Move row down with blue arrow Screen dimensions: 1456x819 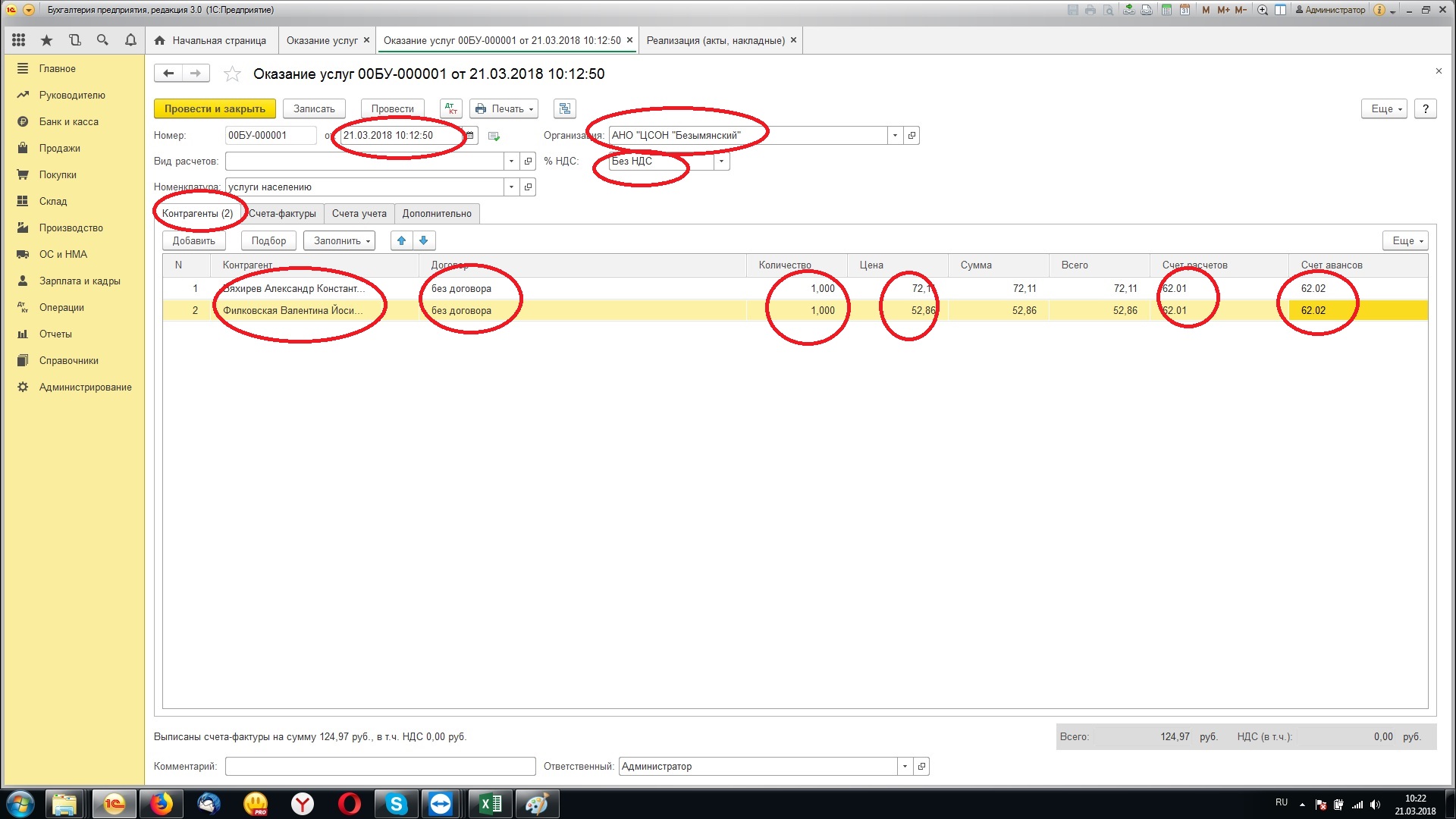click(424, 240)
